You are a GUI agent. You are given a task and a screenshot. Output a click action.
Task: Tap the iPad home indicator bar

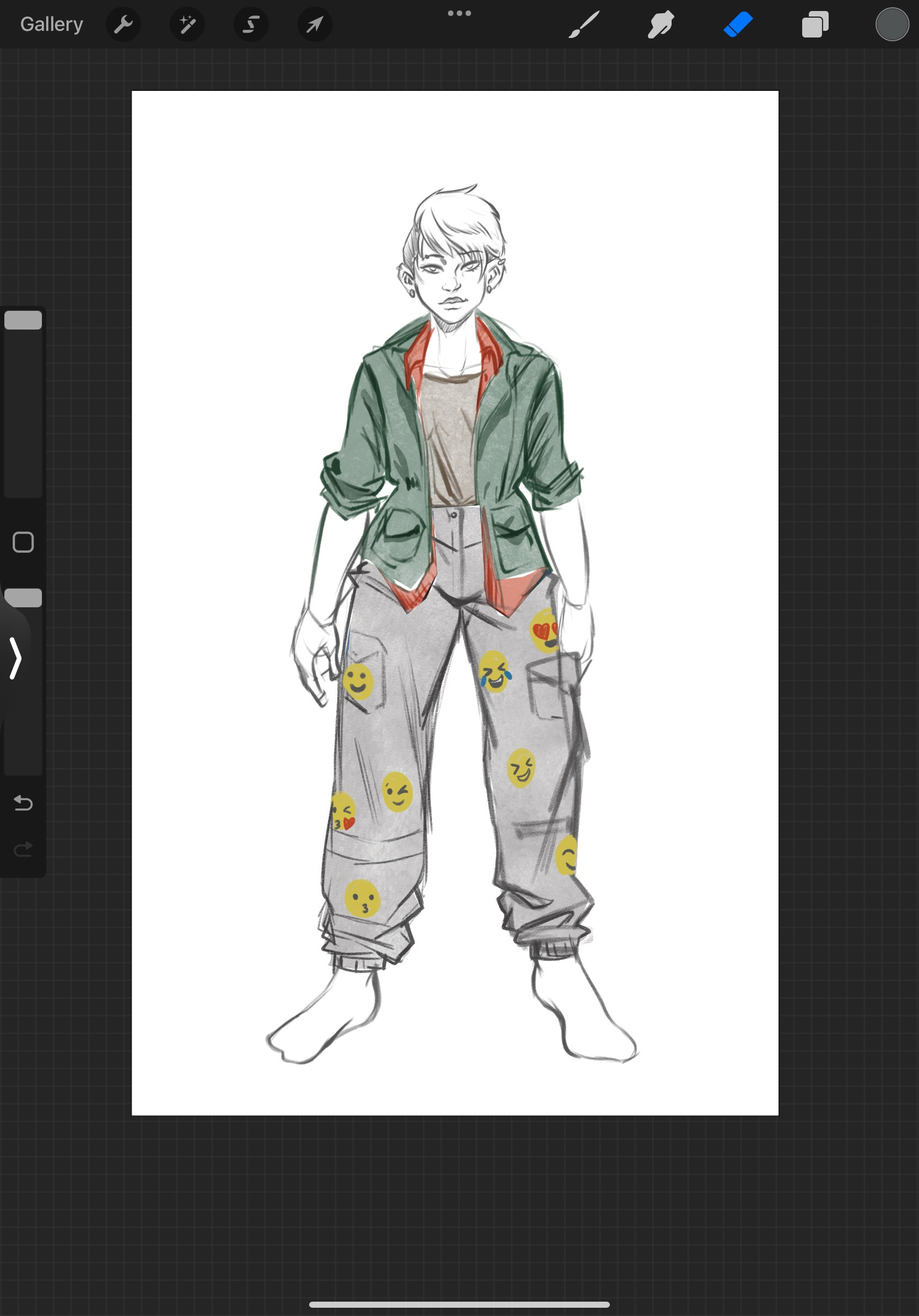click(x=459, y=1305)
